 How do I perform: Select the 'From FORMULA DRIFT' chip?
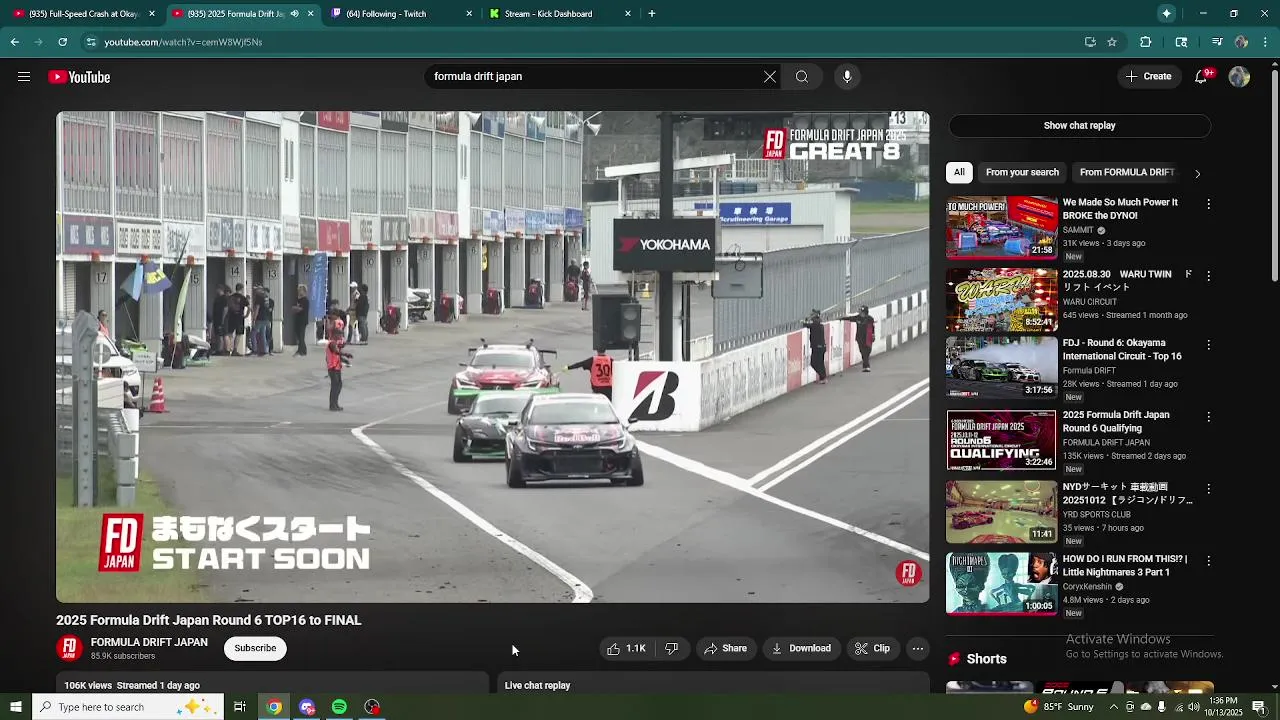[1127, 172]
